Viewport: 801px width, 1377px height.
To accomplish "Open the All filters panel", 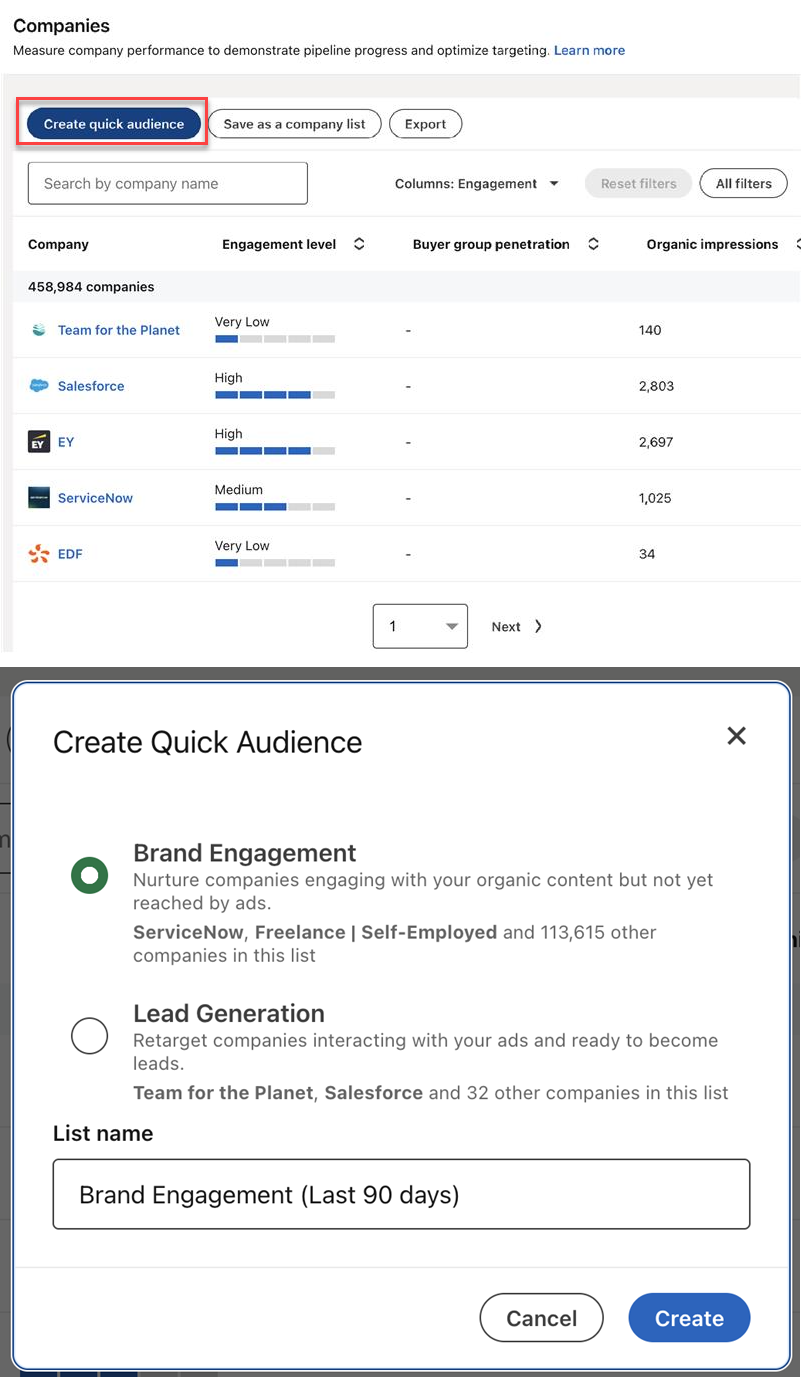I will pyautogui.click(x=743, y=184).
